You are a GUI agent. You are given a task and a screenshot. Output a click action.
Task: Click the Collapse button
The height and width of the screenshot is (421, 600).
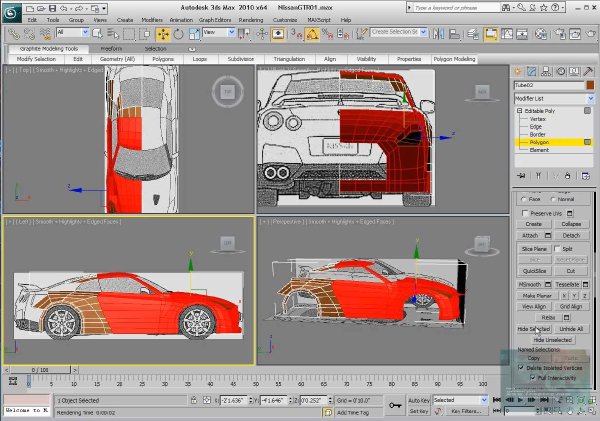pos(571,224)
